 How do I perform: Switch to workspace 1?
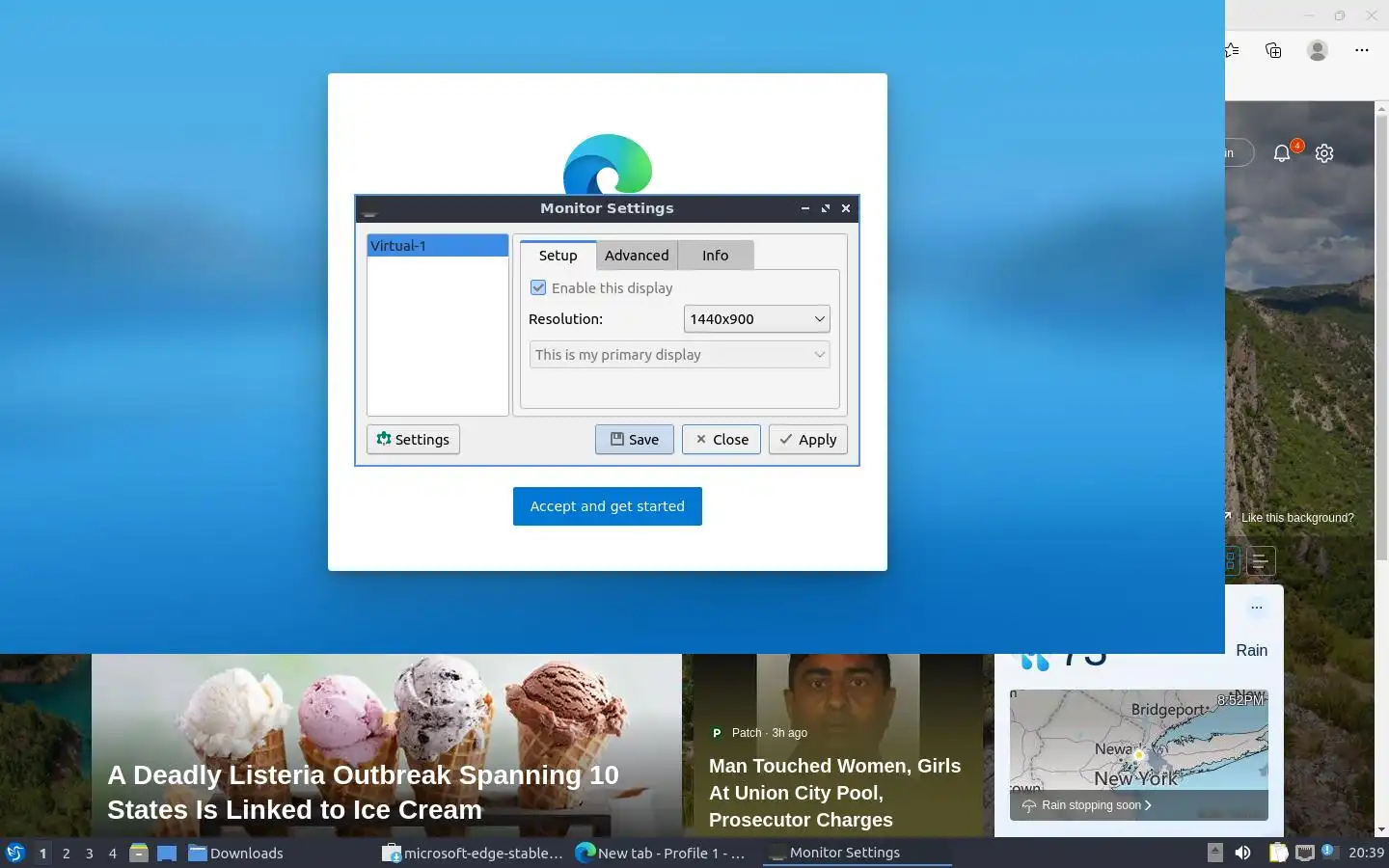click(x=42, y=854)
